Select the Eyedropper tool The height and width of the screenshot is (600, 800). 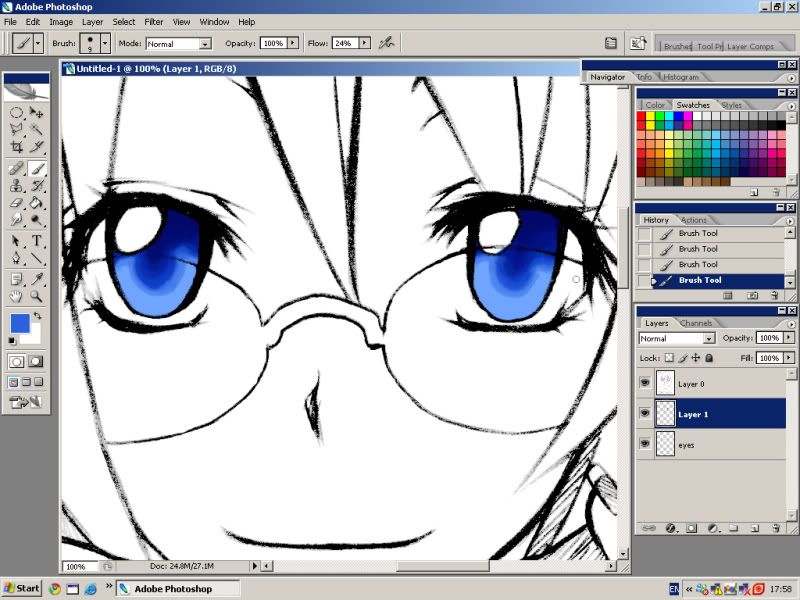pyautogui.click(x=36, y=279)
